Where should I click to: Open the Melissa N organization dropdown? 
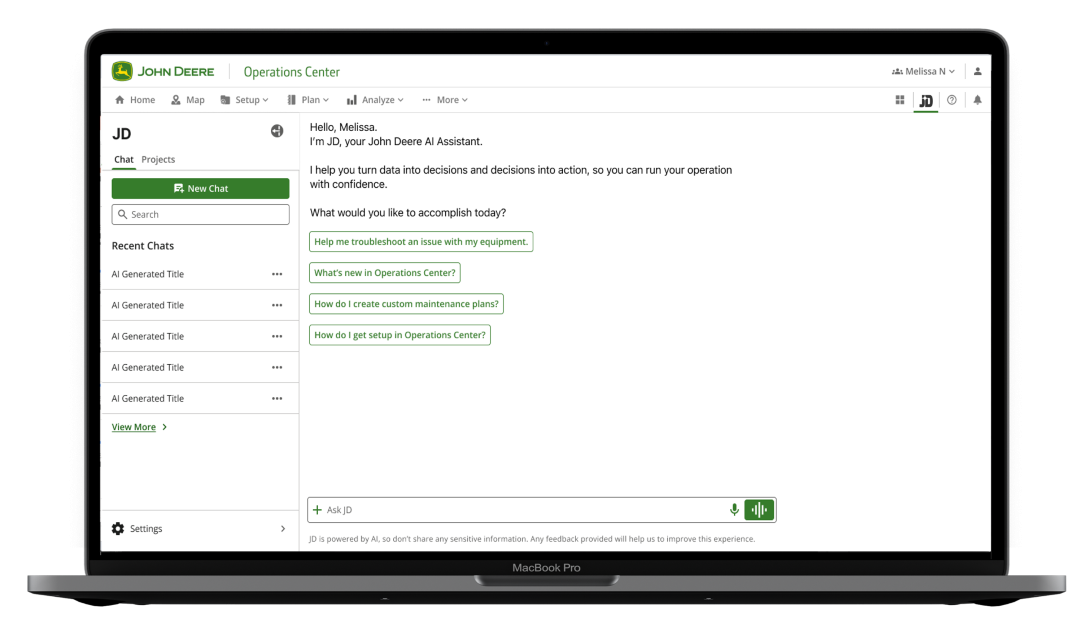click(923, 71)
